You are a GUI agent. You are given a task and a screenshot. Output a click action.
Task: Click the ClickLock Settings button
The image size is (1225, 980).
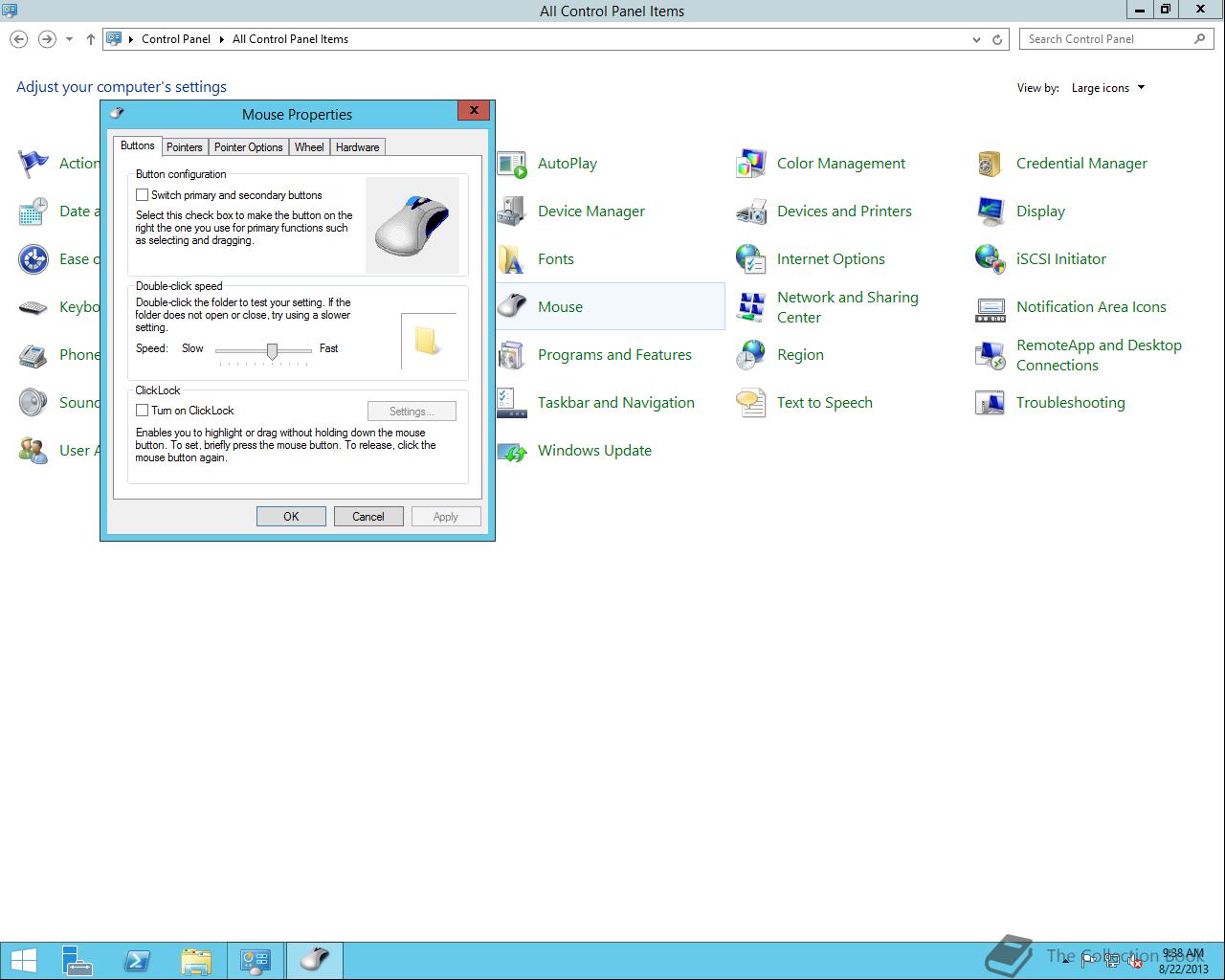tap(412, 412)
